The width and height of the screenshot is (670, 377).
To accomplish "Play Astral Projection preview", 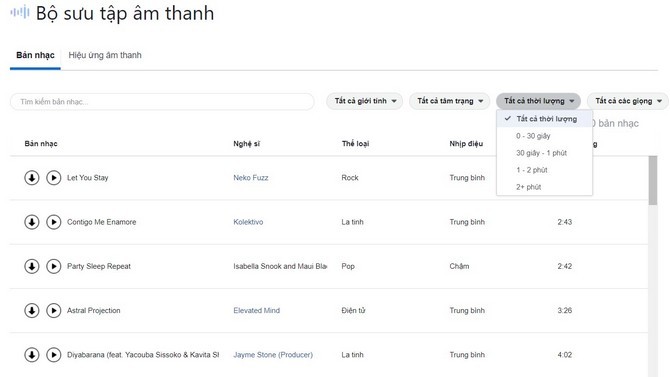I will (53, 310).
